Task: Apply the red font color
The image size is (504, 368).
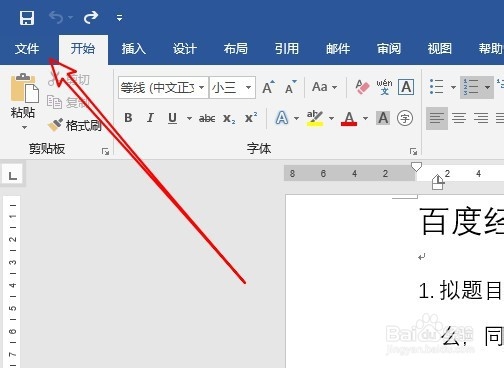Action: [349, 118]
